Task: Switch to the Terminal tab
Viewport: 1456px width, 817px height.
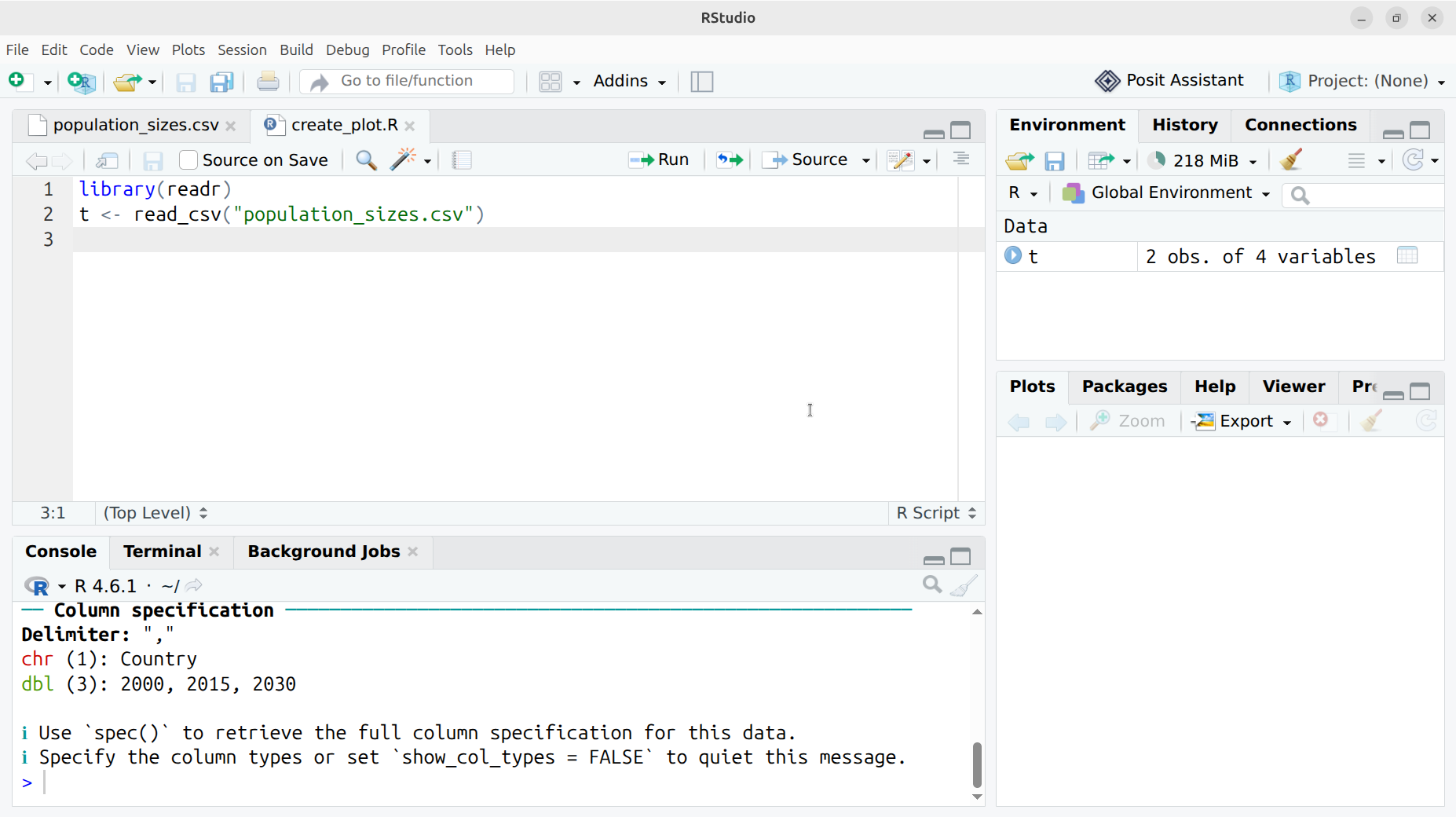Action: click(162, 551)
